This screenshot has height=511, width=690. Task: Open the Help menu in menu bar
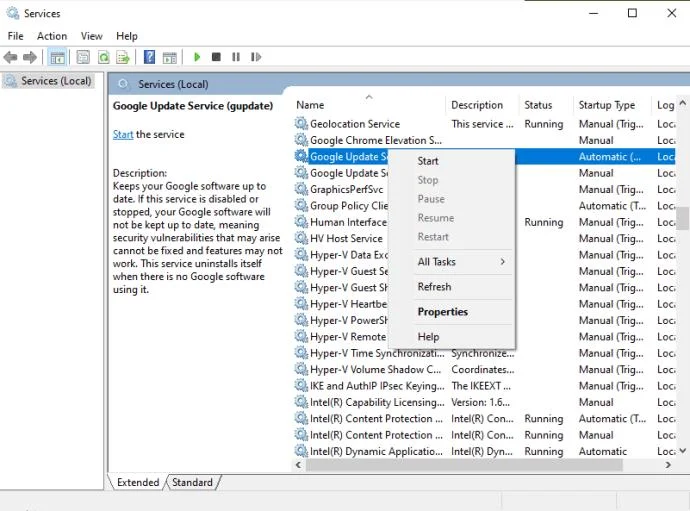click(x=127, y=36)
